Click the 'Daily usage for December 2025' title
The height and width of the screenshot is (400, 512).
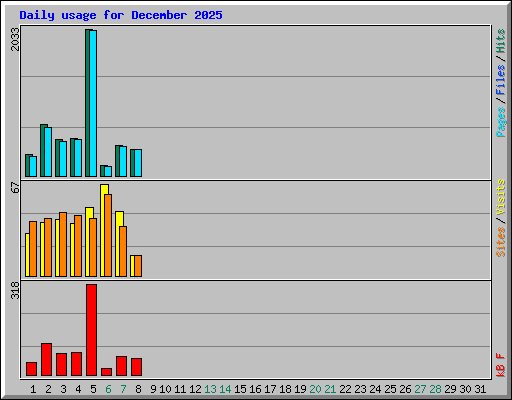point(121,15)
